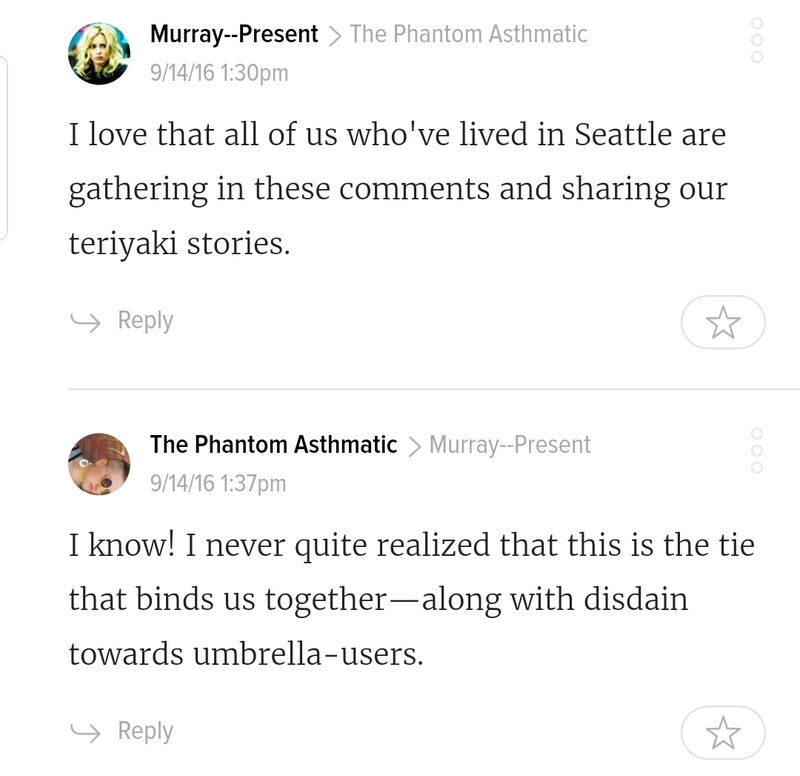Open the 9/14/16 1:37pm comment permalink
This screenshot has height=776, width=800.
tap(218, 483)
